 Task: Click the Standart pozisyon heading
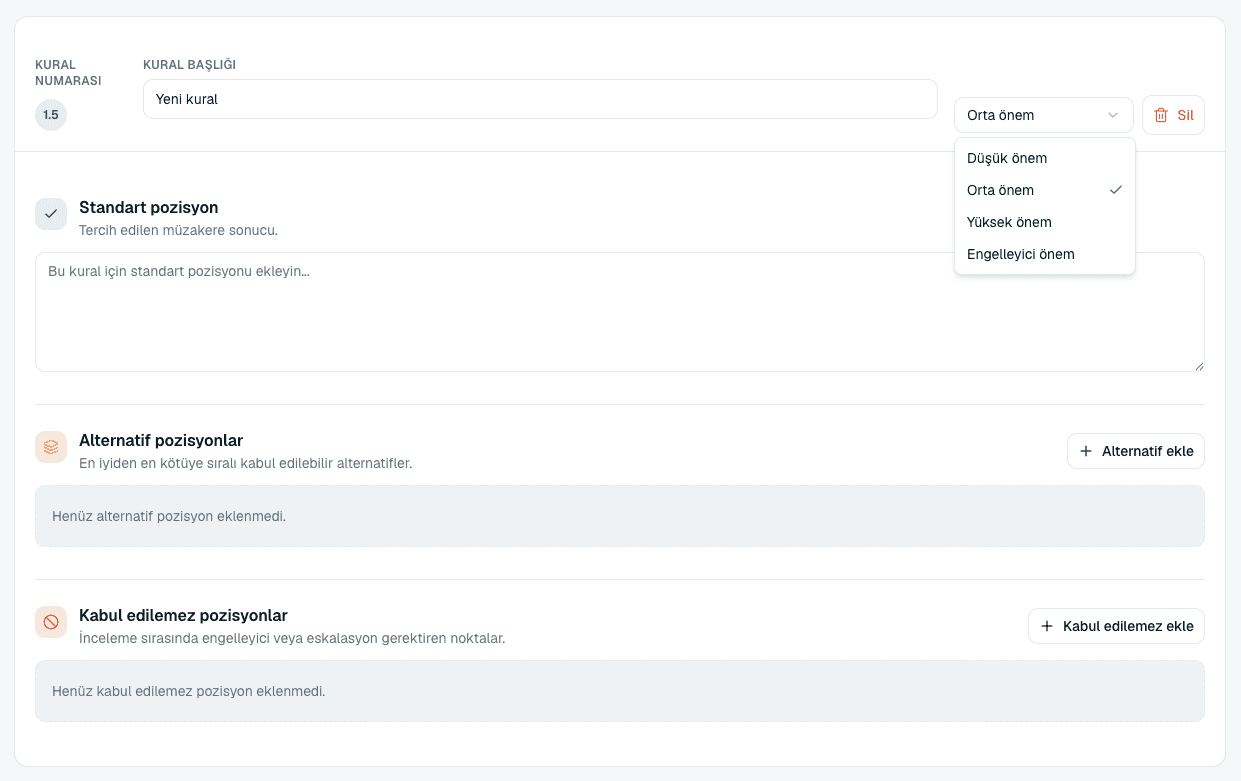pos(149,207)
